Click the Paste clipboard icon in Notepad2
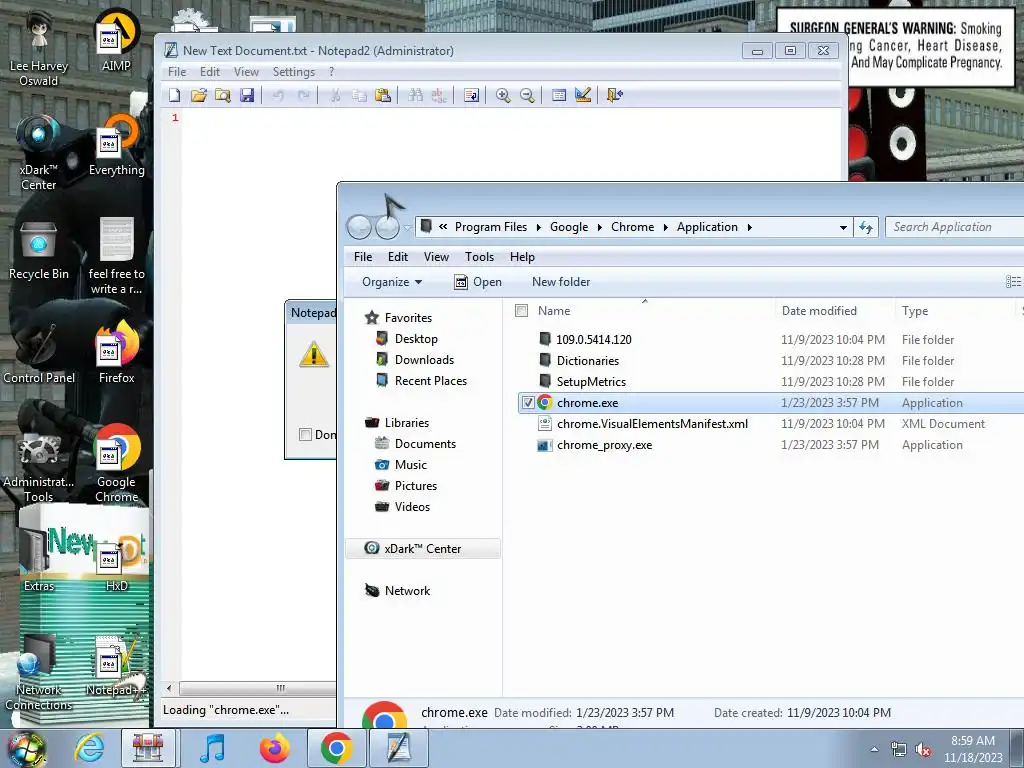1024x768 pixels. [x=383, y=95]
